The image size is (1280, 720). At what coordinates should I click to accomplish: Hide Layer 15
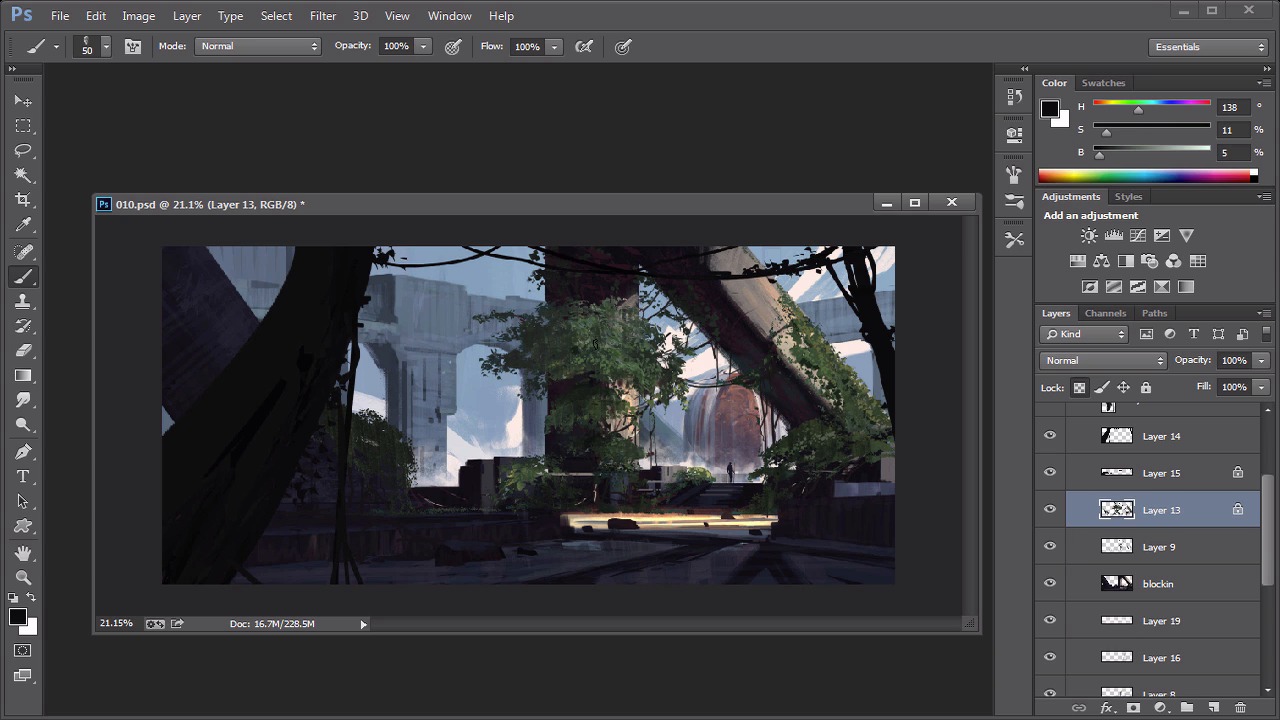pyautogui.click(x=1050, y=473)
